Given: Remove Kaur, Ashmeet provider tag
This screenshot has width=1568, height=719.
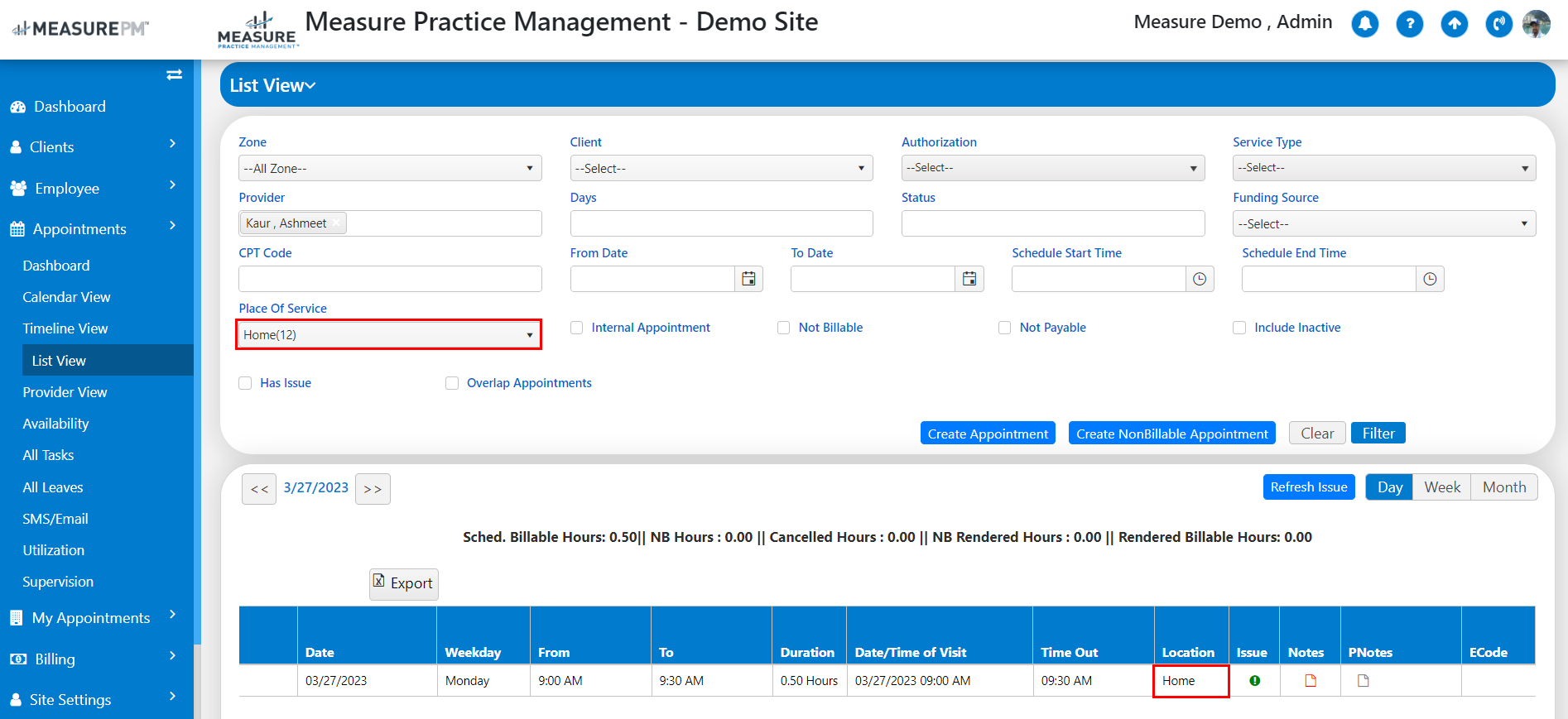Looking at the screenshot, I should [x=337, y=223].
